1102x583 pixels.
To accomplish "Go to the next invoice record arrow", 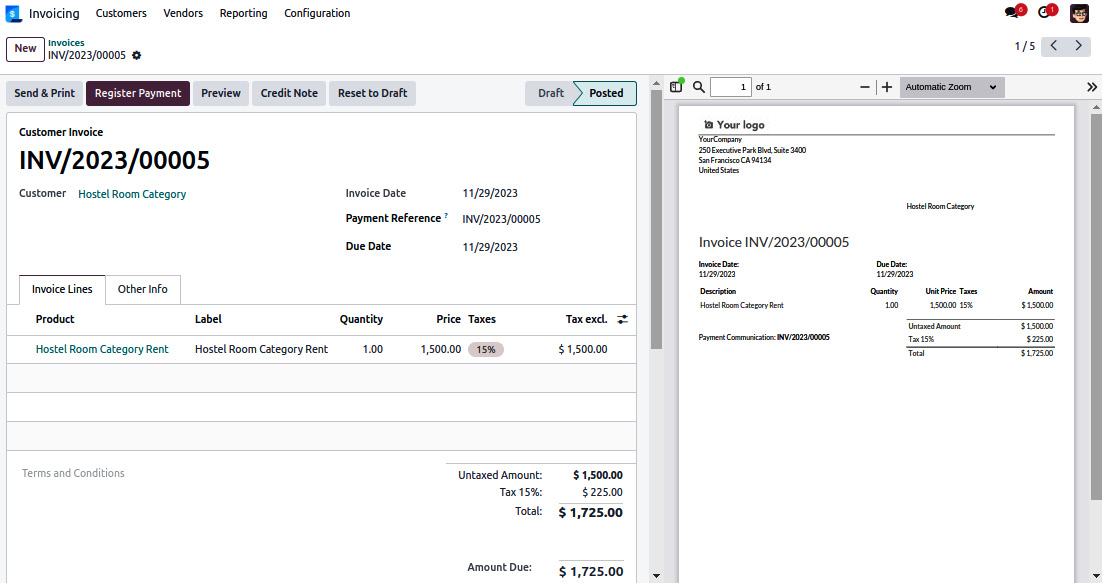I will point(1078,46).
